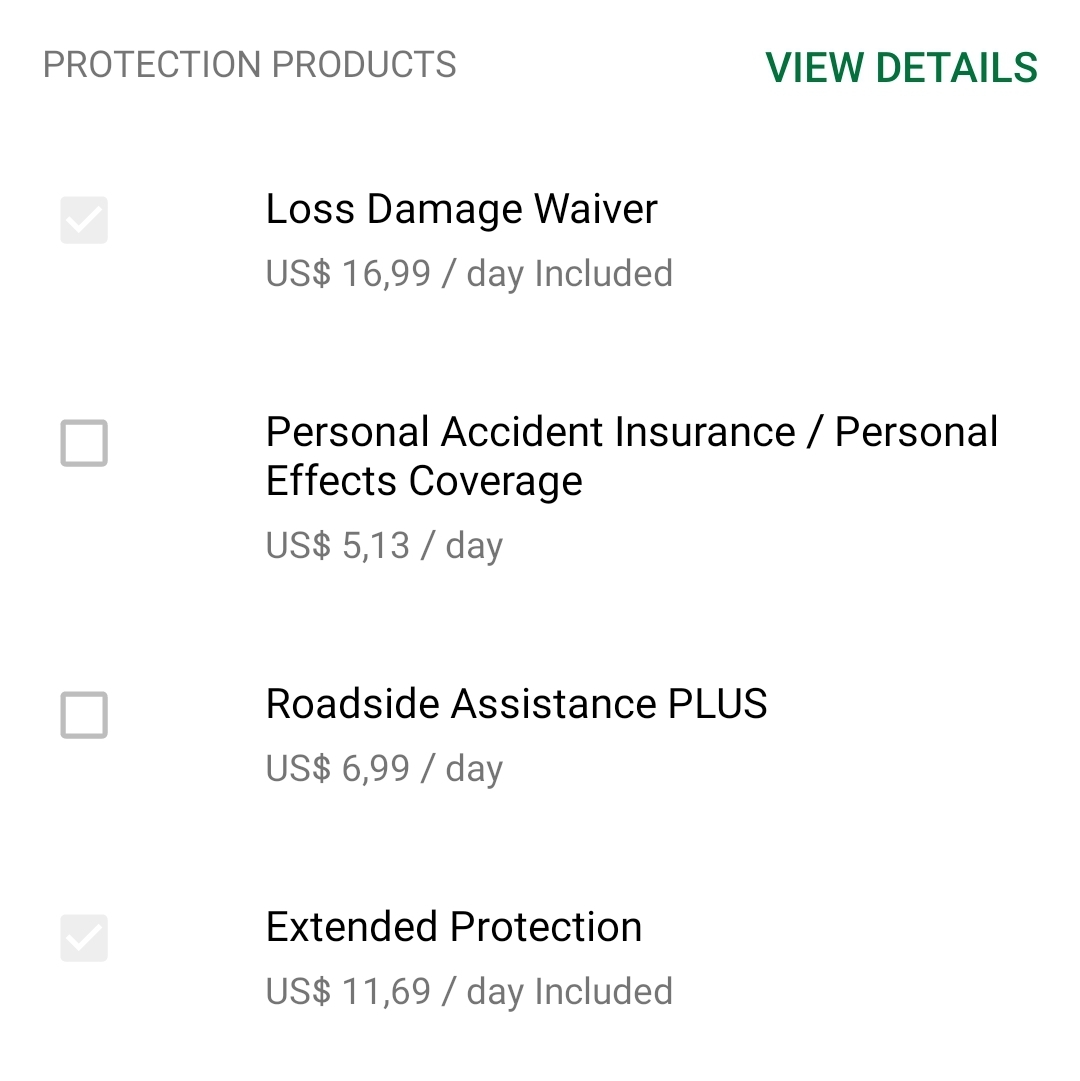Tap the "Effects Coverage" text line
Screen dimensions: 1080x1081
pos(424,481)
